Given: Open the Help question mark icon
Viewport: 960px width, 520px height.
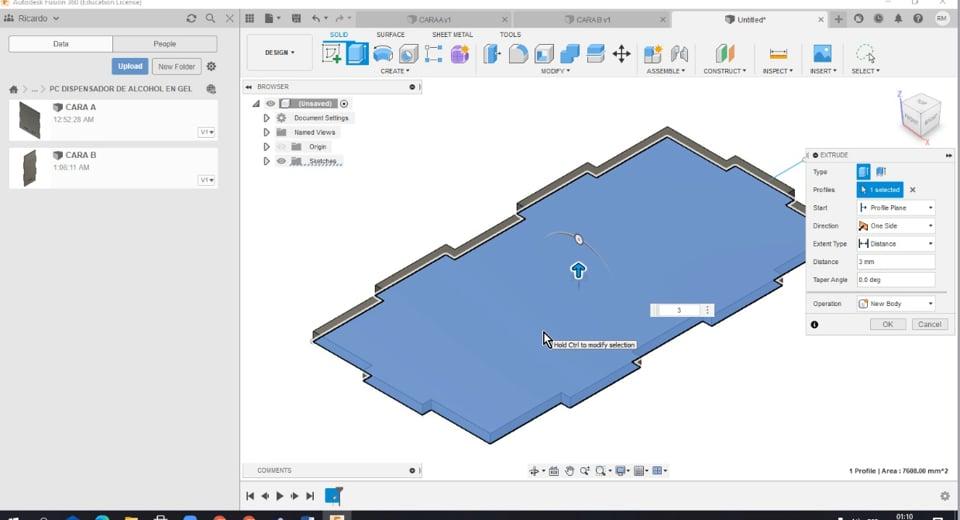Looking at the screenshot, I should [x=918, y=19].
